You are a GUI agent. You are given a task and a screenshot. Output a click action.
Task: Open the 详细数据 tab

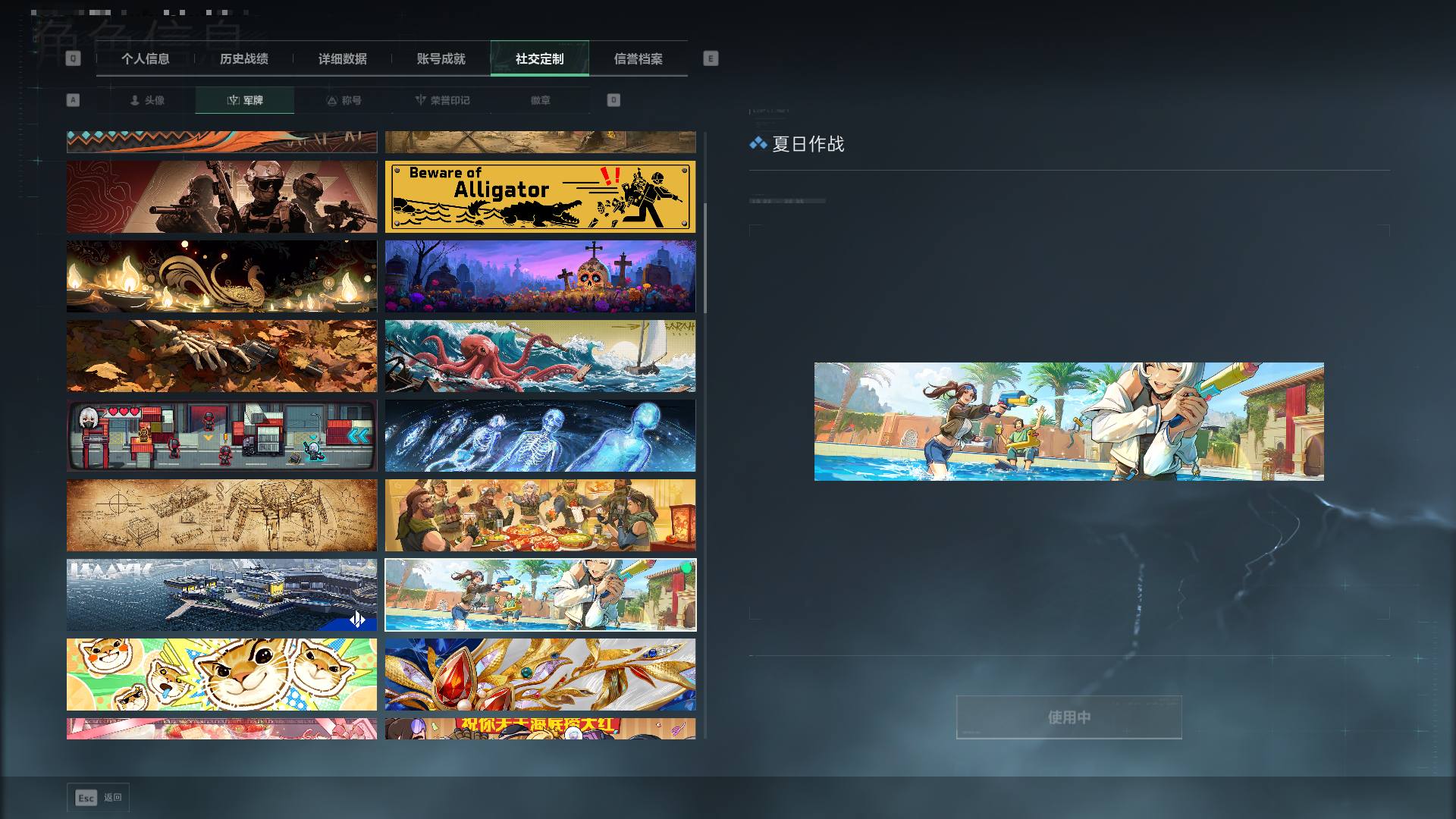[x=343, y=59]
